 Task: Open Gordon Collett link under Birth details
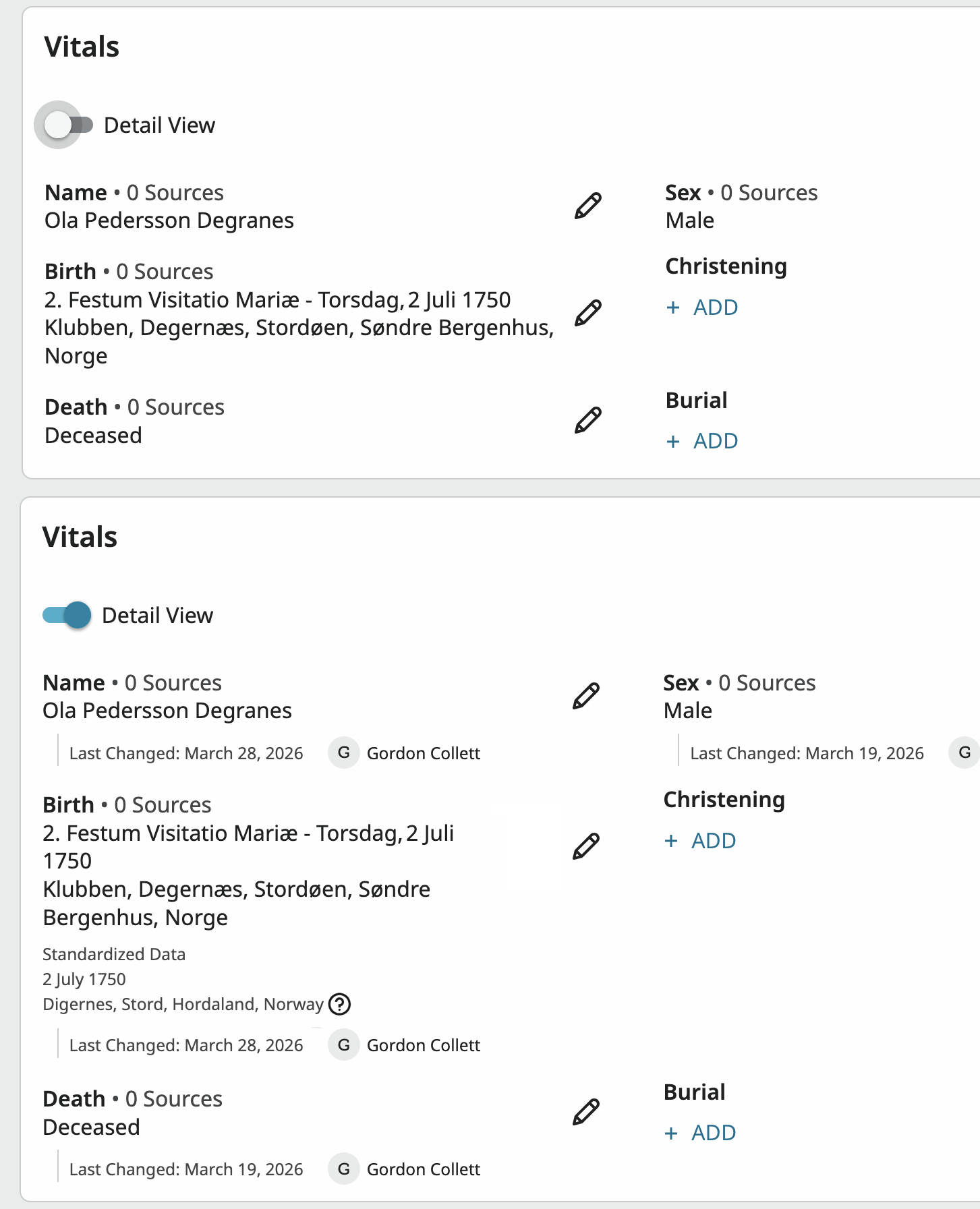click(x=423, y=1045)
